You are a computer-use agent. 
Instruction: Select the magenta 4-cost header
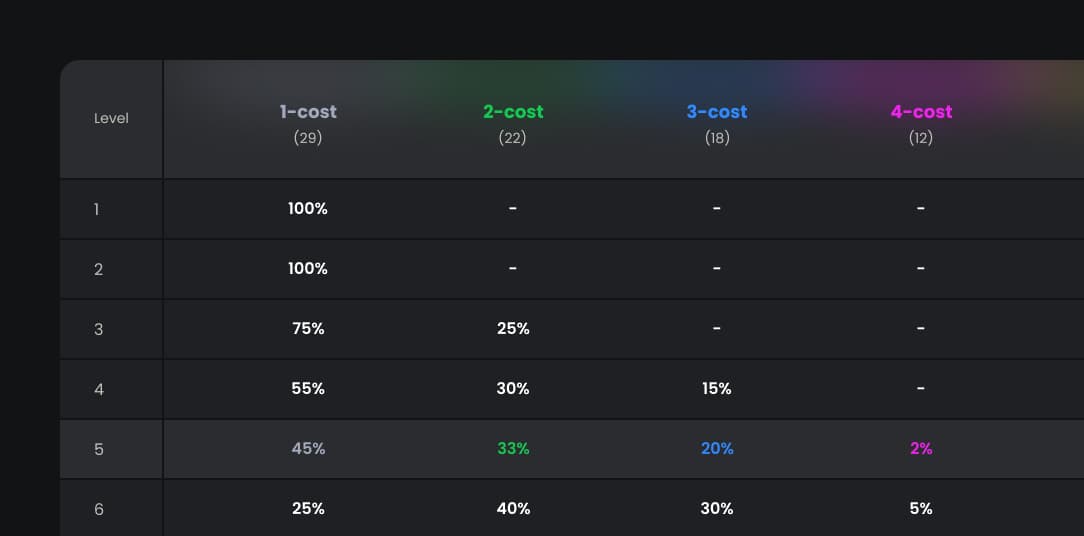click(922, 111)
